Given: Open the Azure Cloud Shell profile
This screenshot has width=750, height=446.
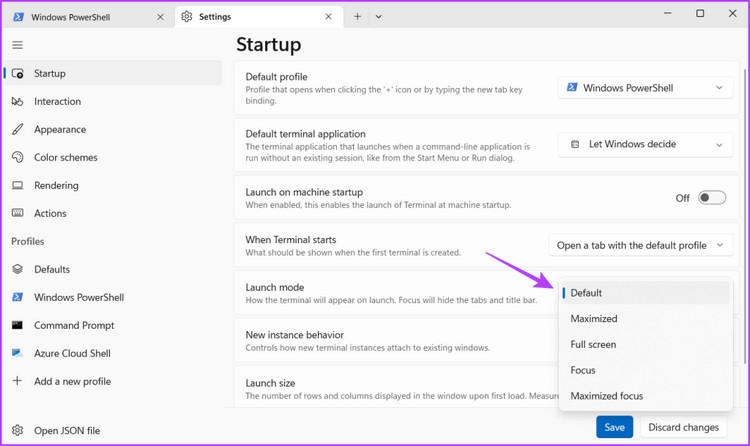Looking at the screenshot, I should pos(113,353).
